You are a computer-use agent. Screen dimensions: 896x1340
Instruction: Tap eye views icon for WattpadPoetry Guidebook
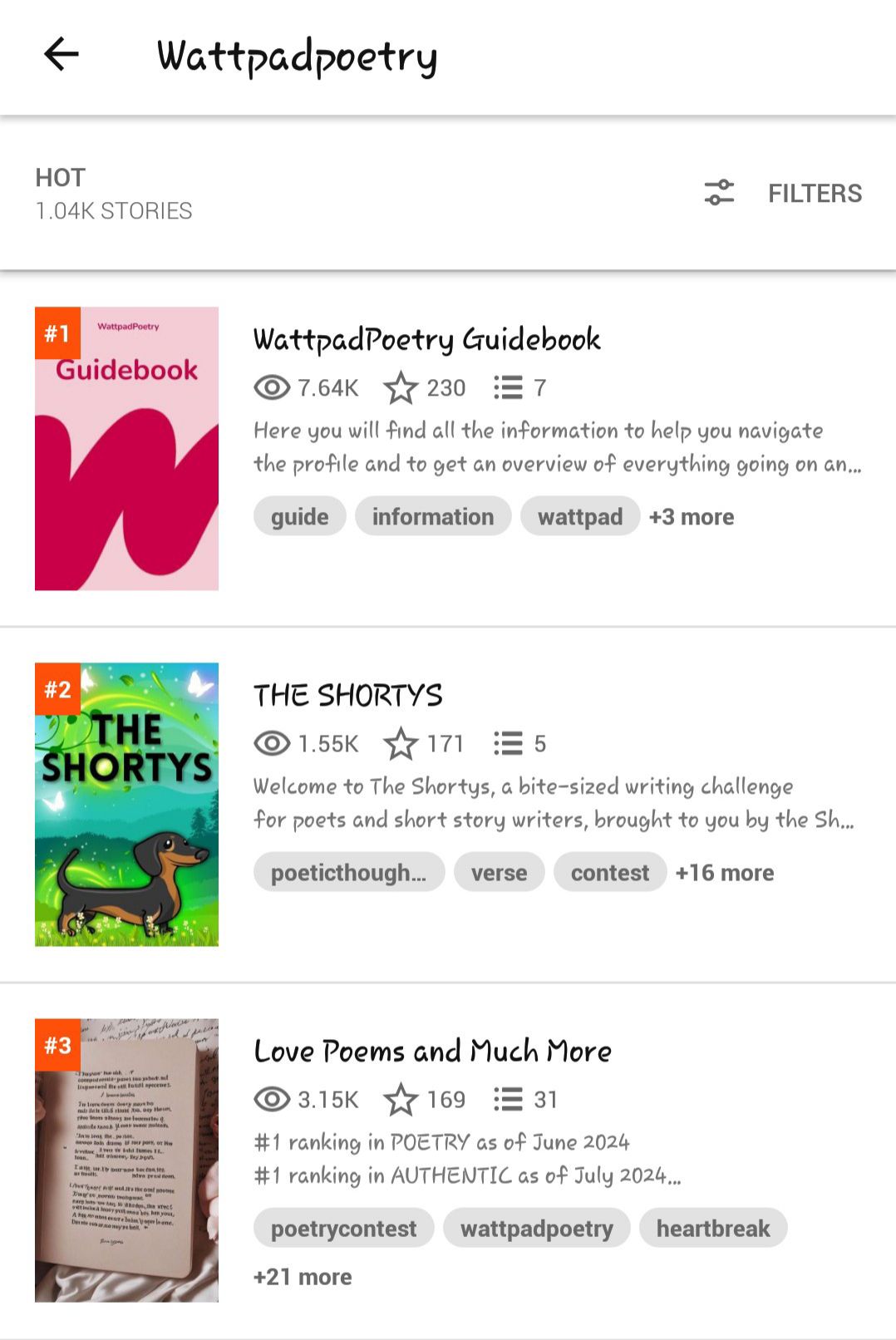click(272, 387)
